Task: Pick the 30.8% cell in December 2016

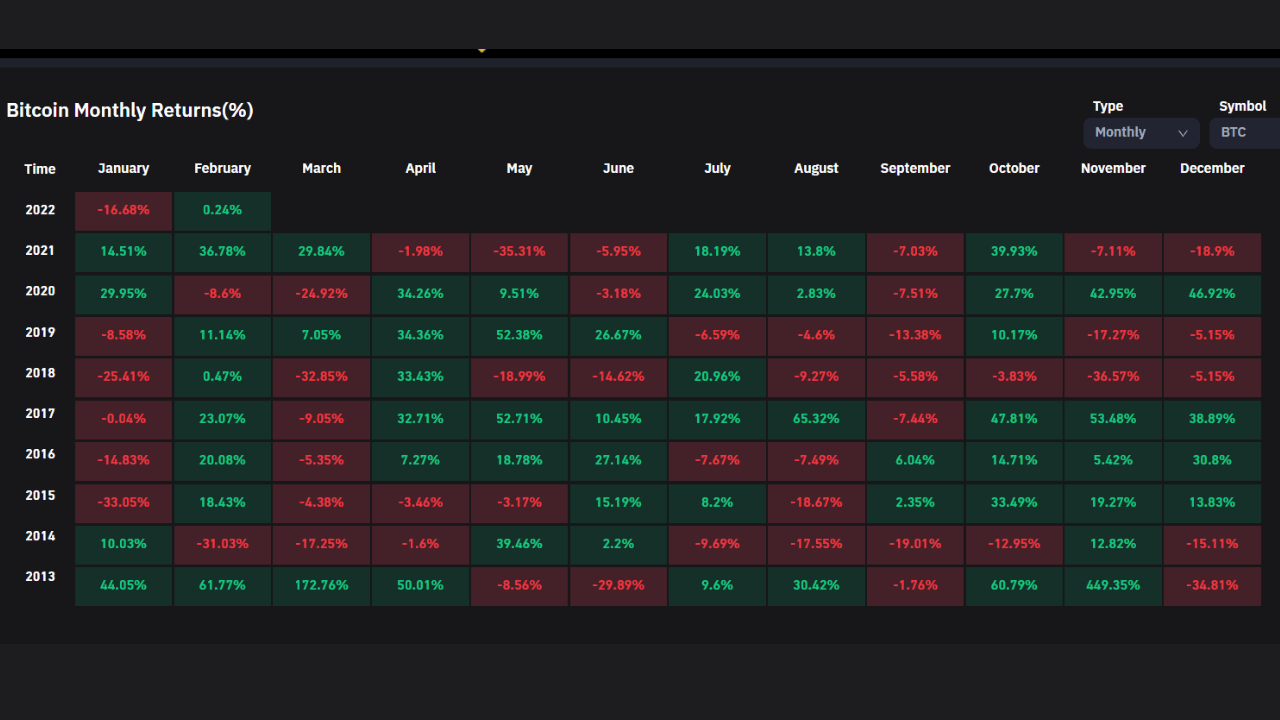Action: pyautogui.click(x=1212, y=461)
